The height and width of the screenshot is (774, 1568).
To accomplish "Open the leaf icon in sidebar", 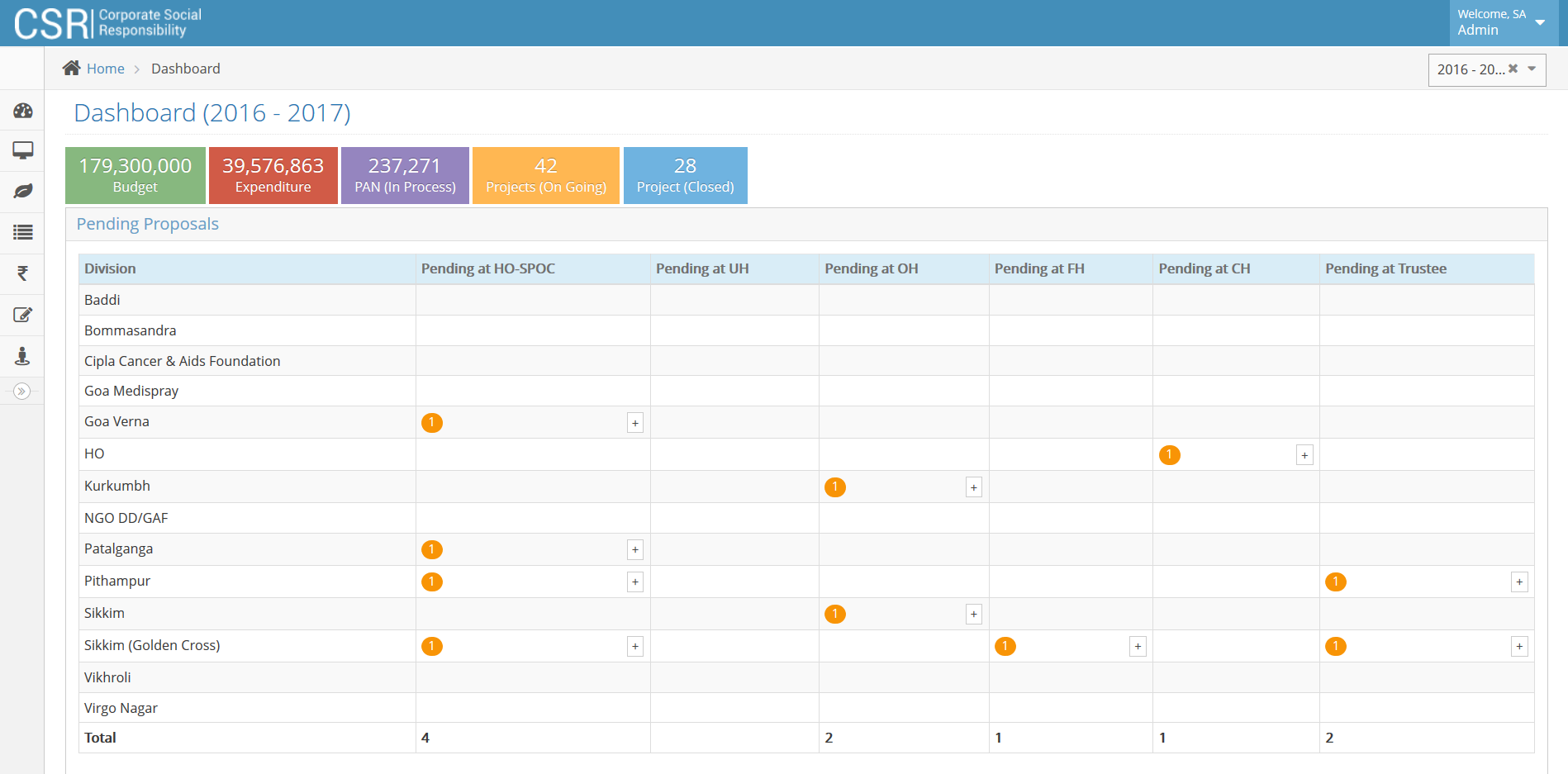I will coord(23,191).
